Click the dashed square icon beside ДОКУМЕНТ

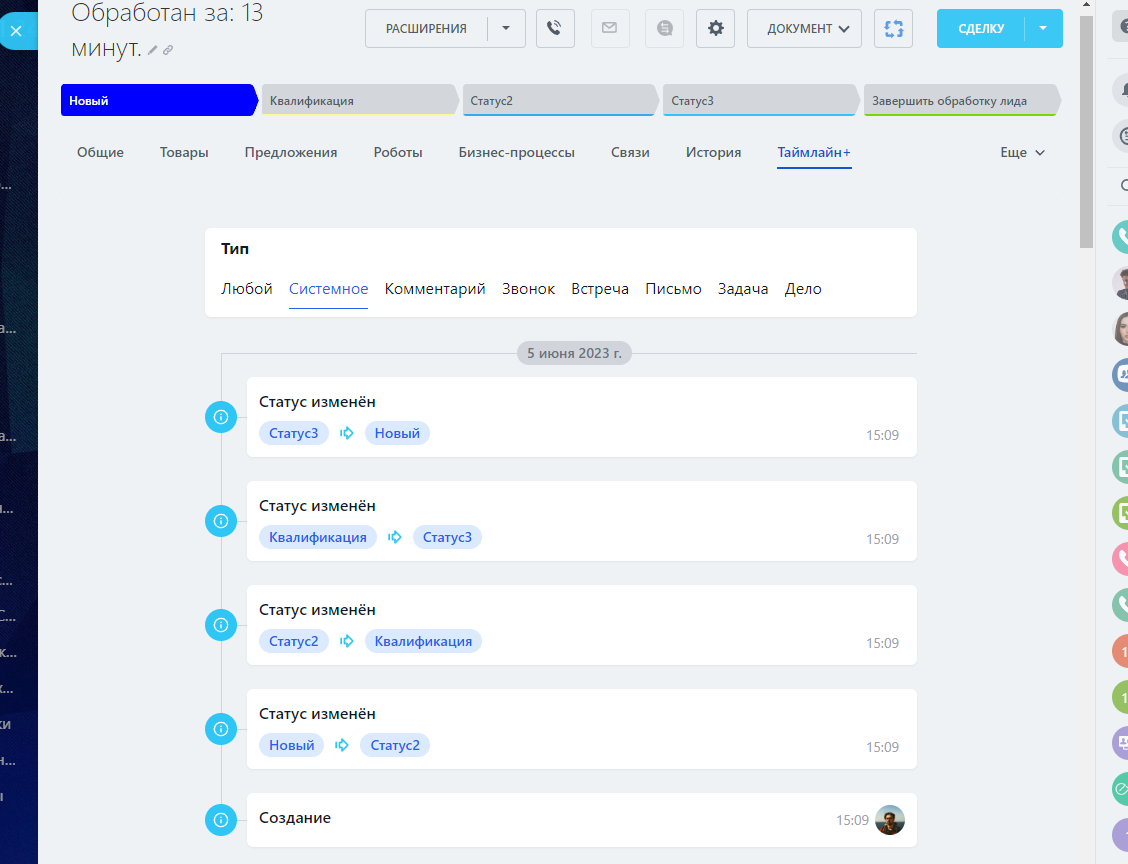click(x=893, y=29)
